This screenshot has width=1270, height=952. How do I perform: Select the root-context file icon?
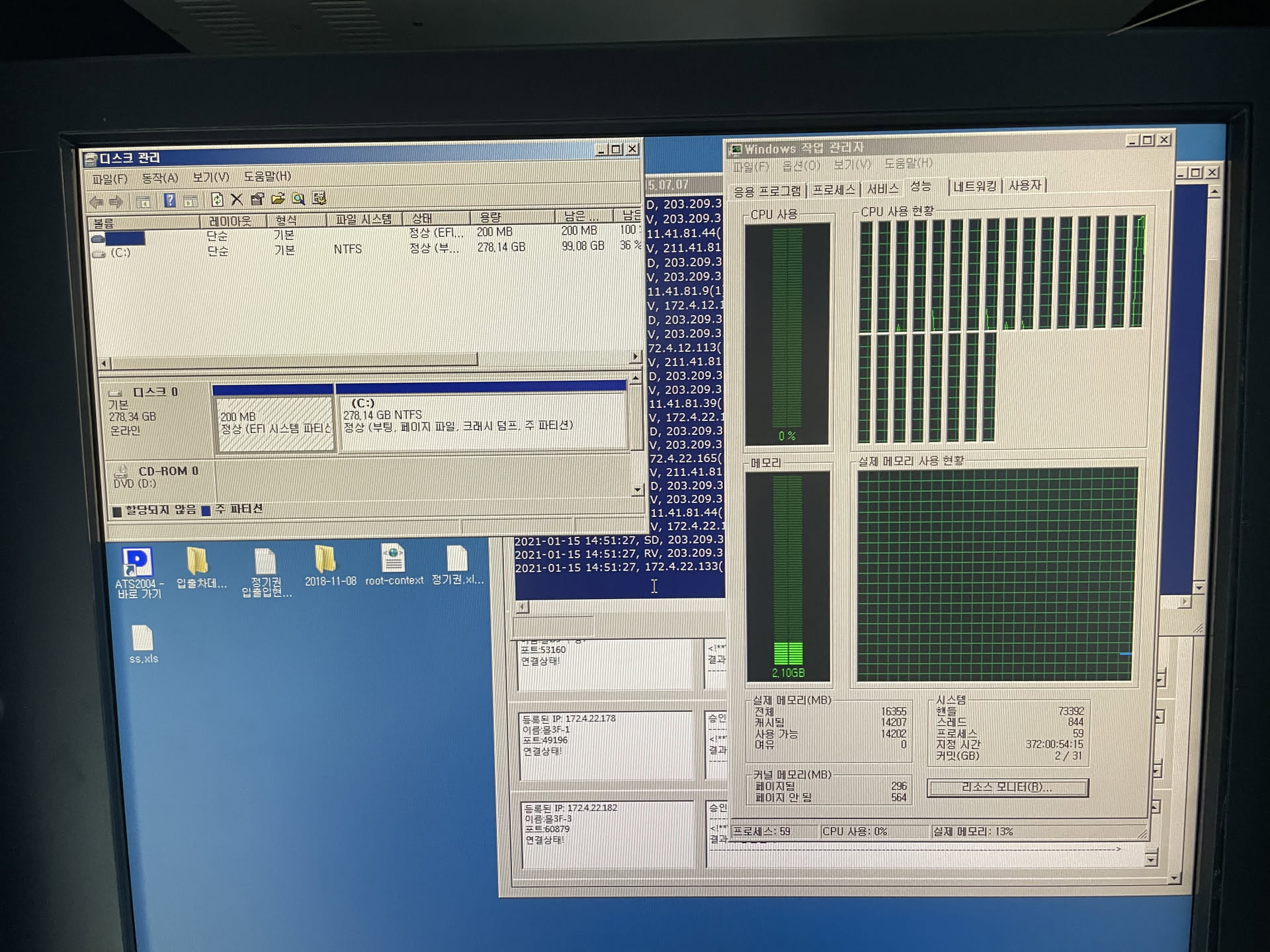(x=393, y=561)
